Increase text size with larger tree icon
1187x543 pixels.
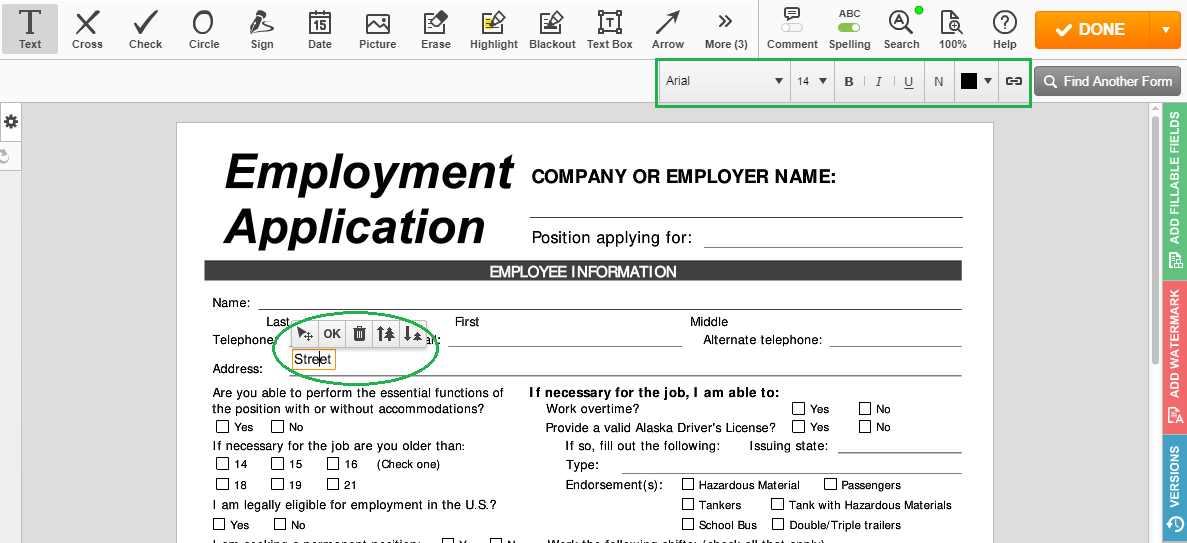click(386, 334)
